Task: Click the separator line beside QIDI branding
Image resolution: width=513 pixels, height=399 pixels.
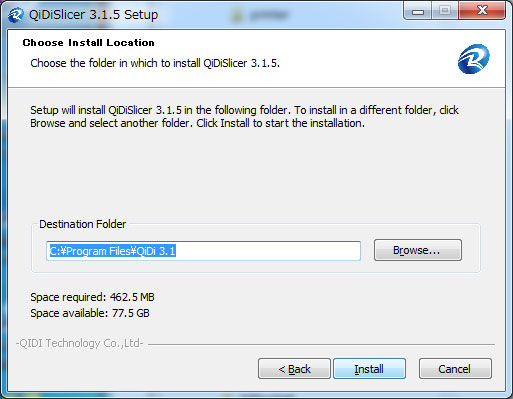Action: coord(321,344)
